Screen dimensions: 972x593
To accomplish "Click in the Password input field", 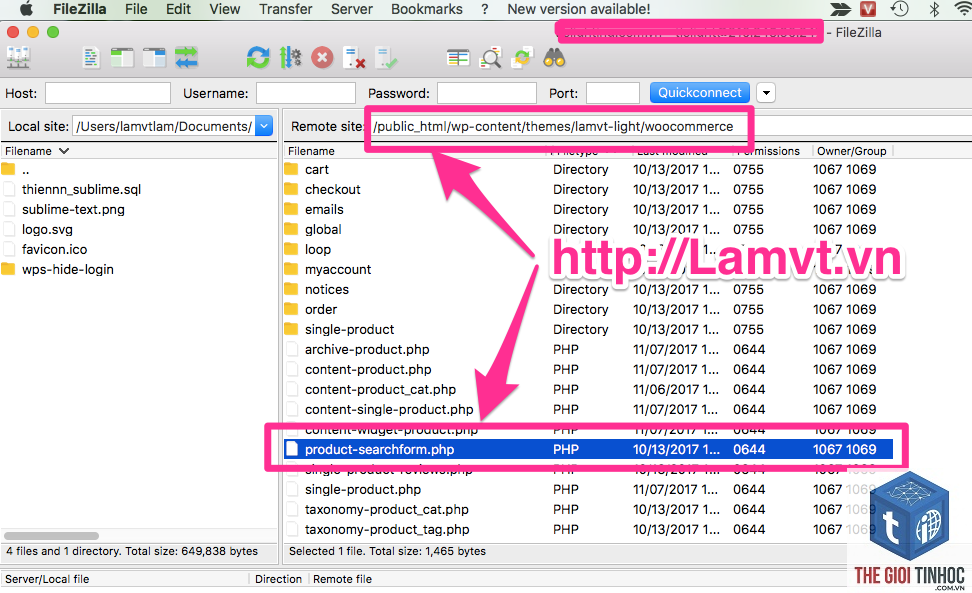I will pyautogui.click(x=487, y=93).
